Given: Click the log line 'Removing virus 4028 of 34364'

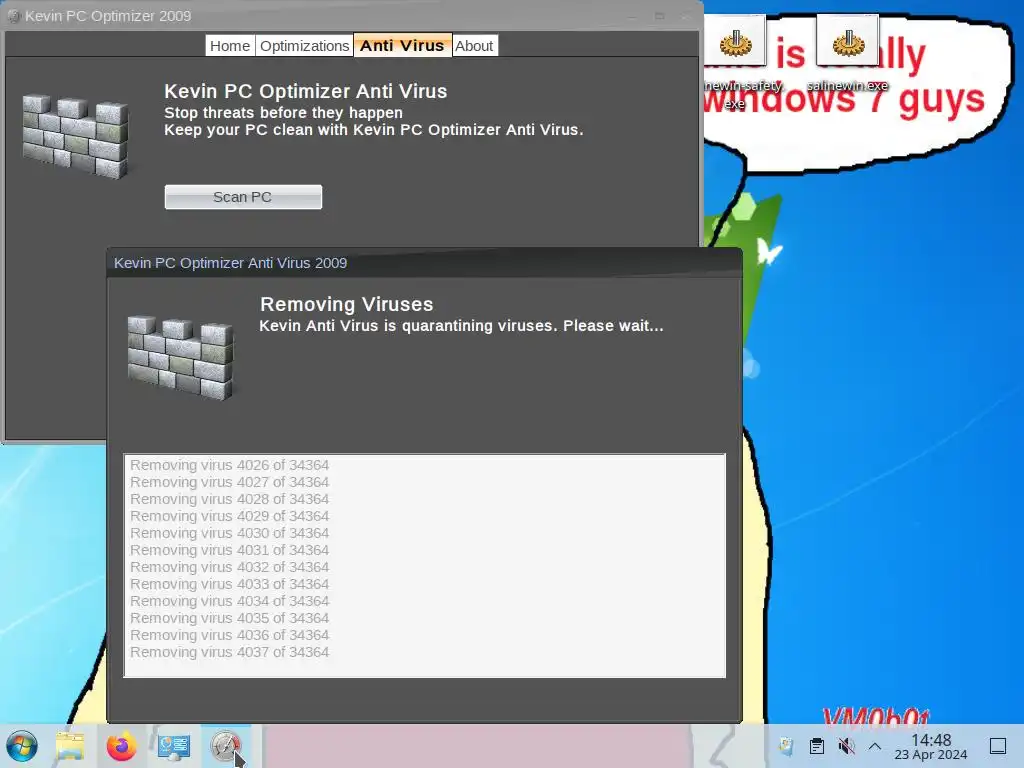Looking at the screenshot, I should tap(229, 499).
